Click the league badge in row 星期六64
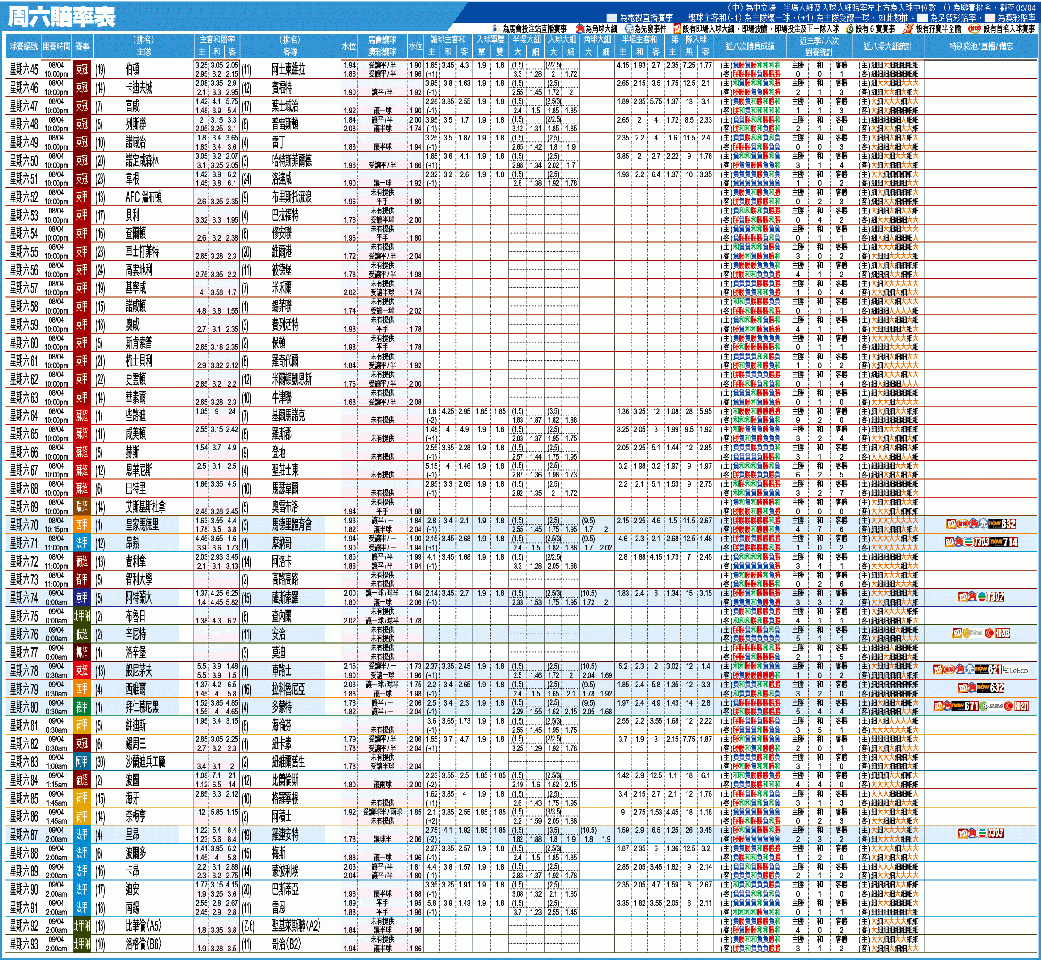Image resolution: width=1041 pixels, height=960 pixels. click(x=82, y=415)
